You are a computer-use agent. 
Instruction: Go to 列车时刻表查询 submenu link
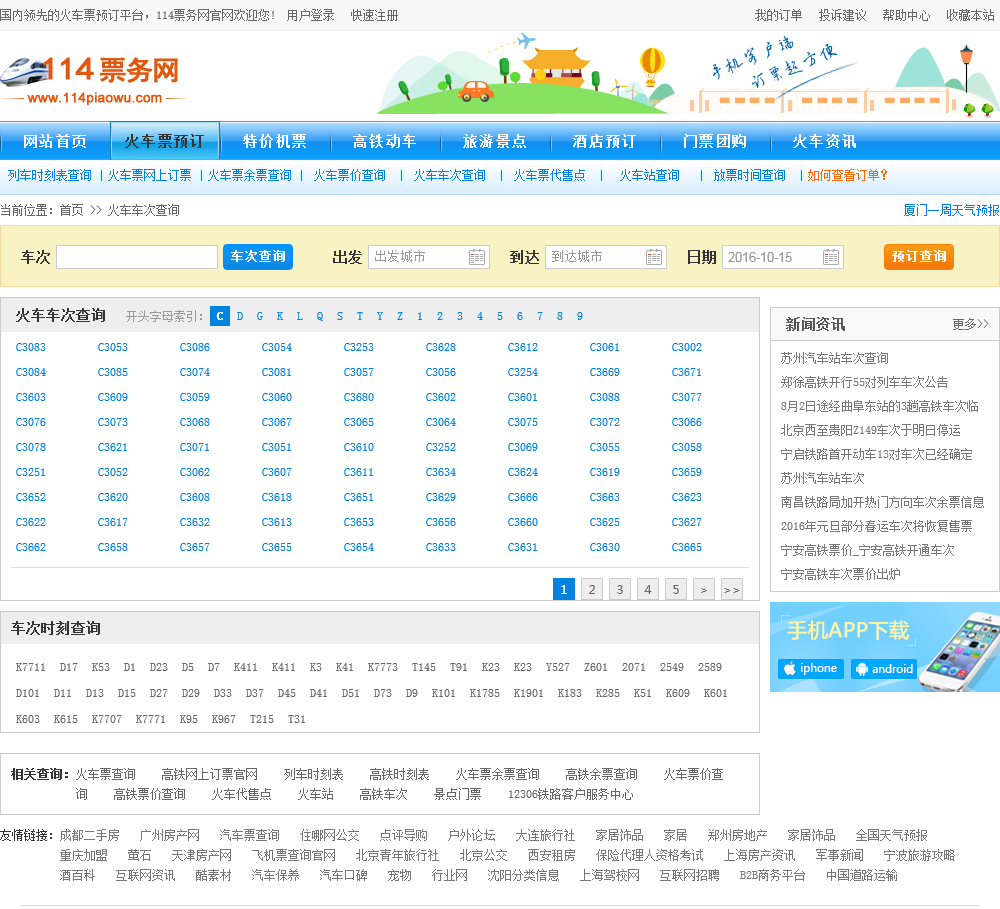pos(50,175)
